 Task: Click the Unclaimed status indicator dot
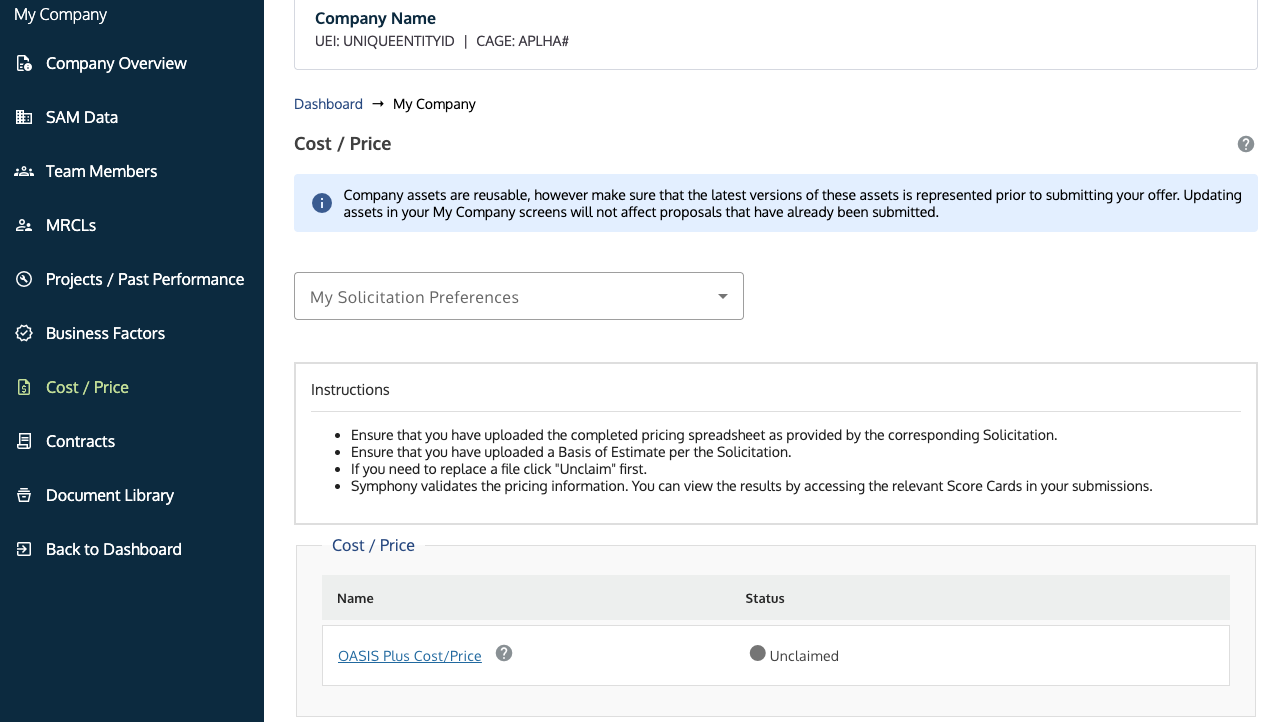(x=756, y=652)
